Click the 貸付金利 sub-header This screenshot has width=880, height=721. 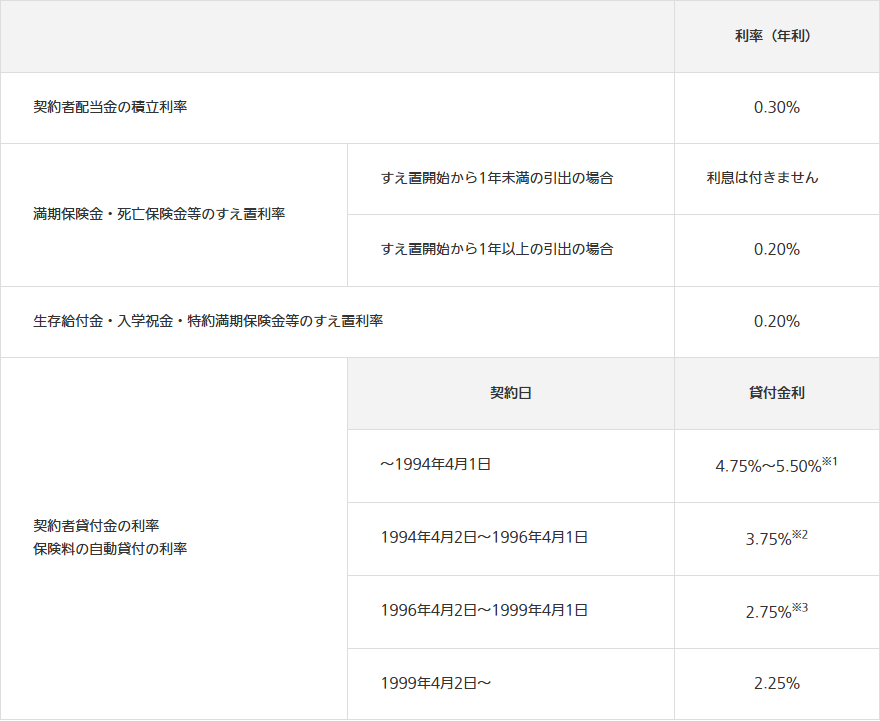coord(777,393)
